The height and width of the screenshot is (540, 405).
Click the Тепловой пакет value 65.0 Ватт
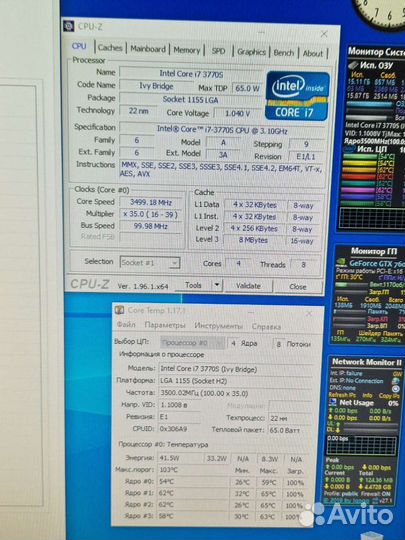click(290, 430)
